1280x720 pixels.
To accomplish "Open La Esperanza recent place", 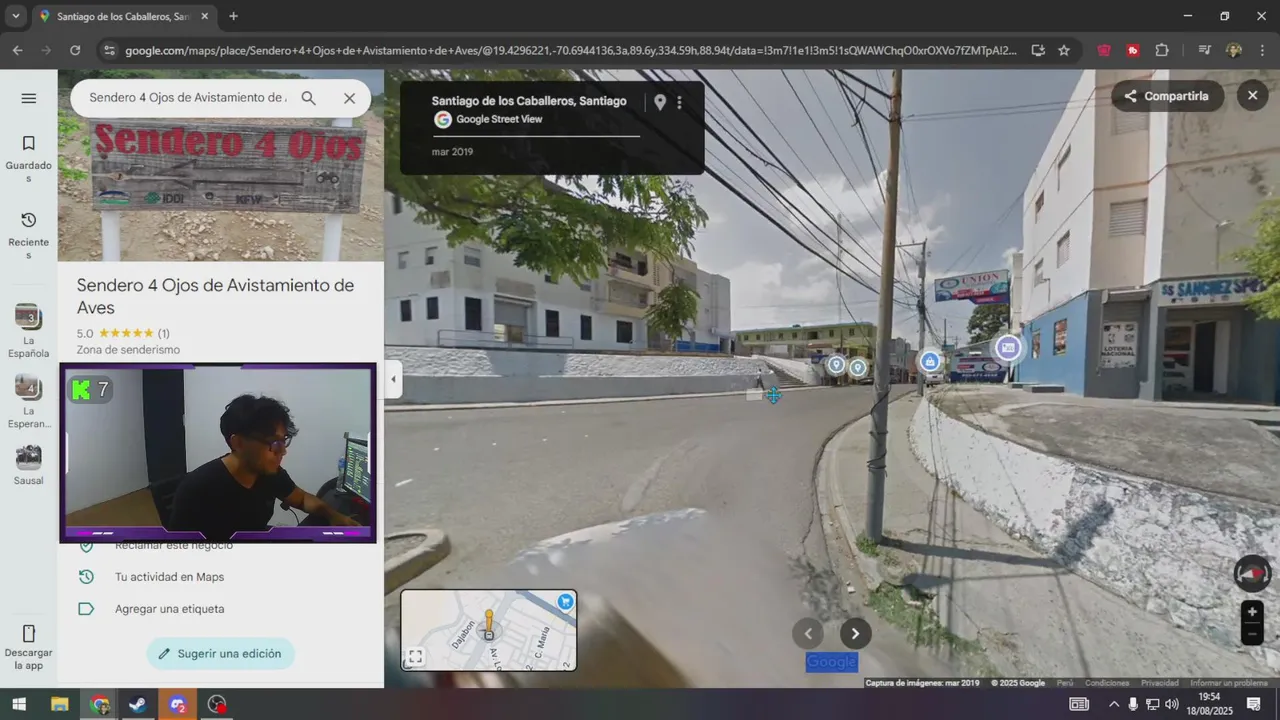I will click(x=28, y=402).
